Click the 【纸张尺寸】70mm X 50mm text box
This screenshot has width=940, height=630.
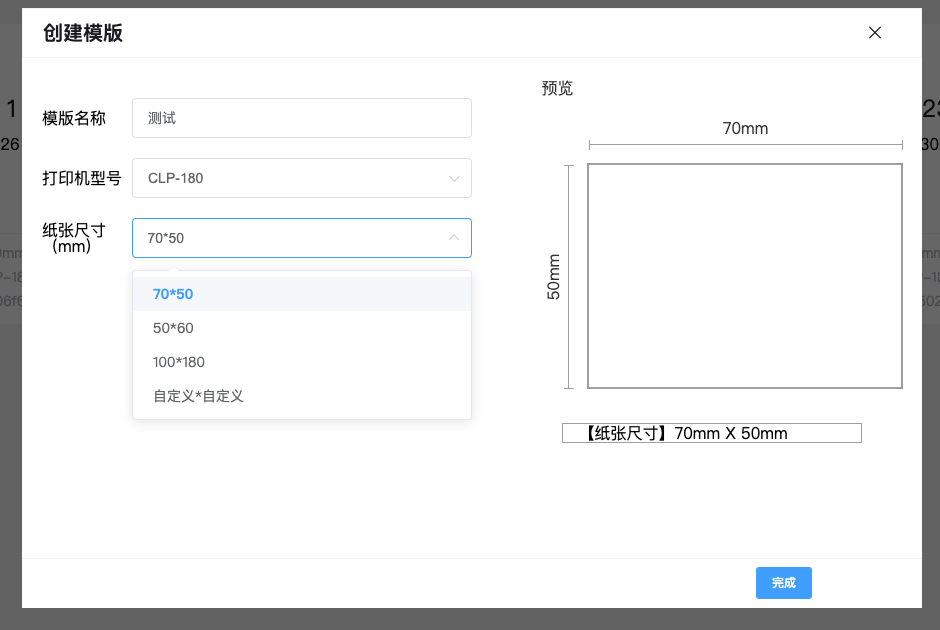click(711, 433)
